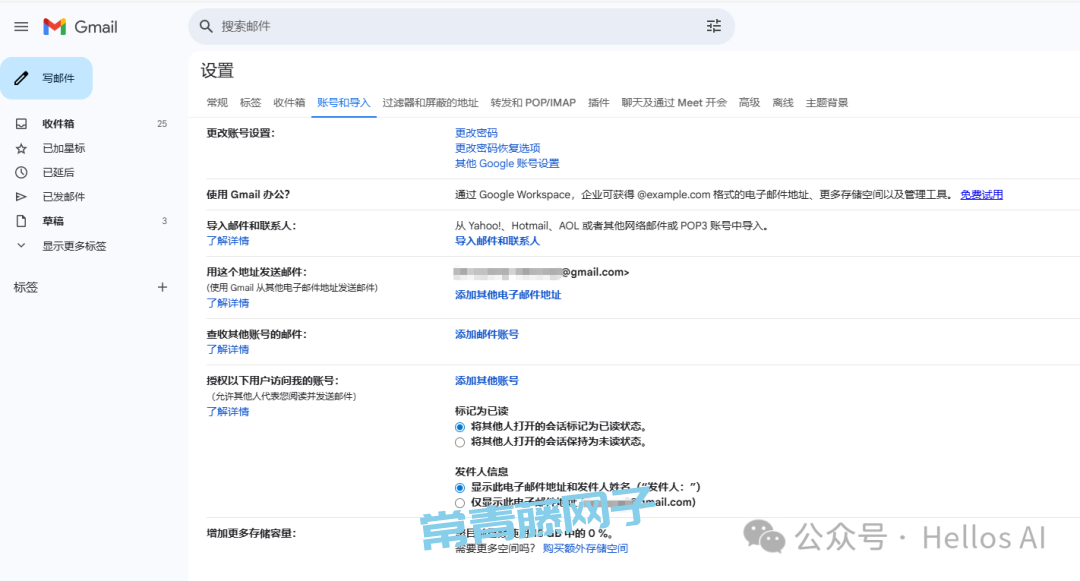This screenshot has height=581, width=1080.
Task: Expand 显示更多标签 to show more labels
Action: tap(73, 246)
